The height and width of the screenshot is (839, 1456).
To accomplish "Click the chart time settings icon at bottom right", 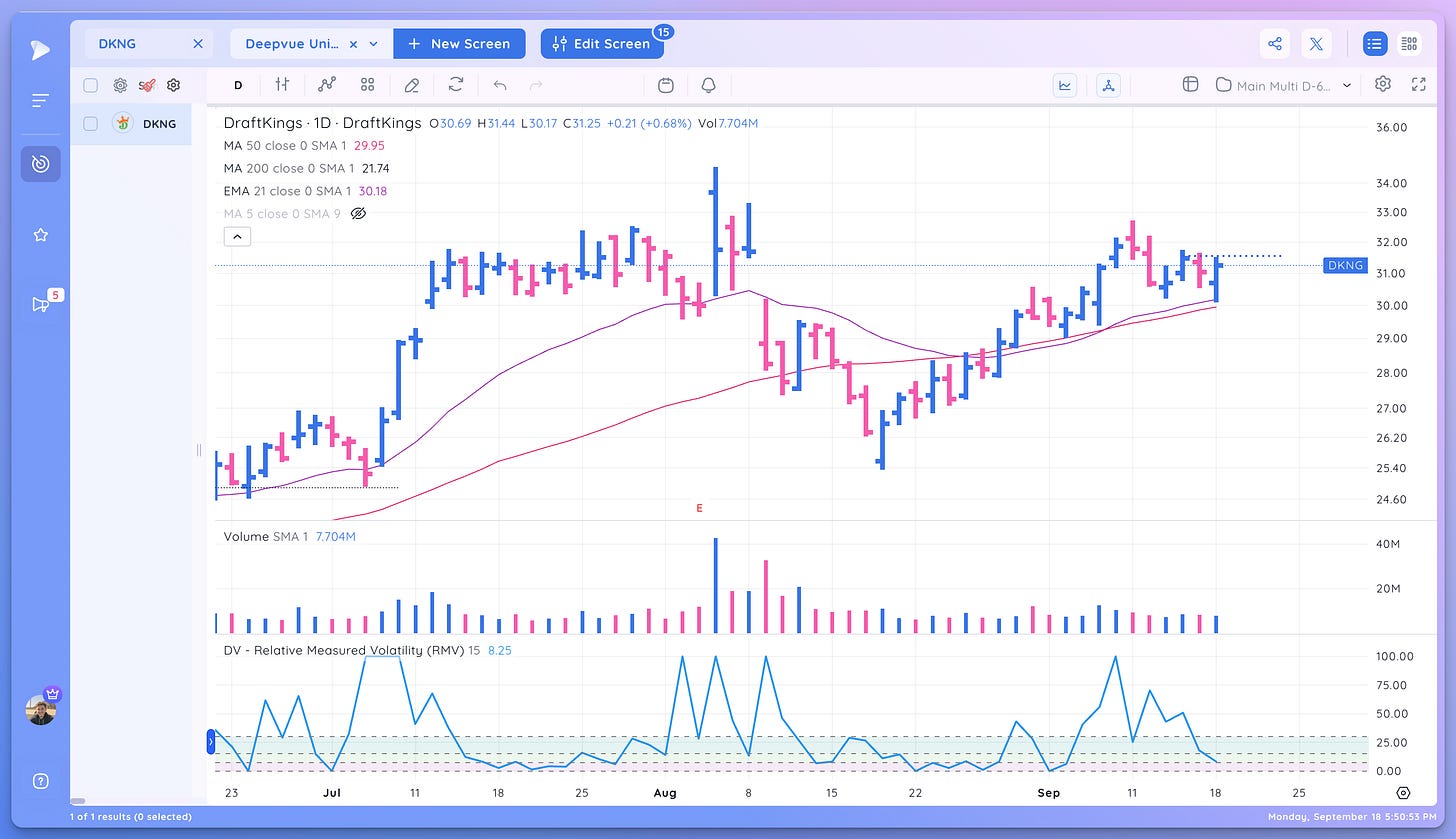I will [x=1403, y=792].
